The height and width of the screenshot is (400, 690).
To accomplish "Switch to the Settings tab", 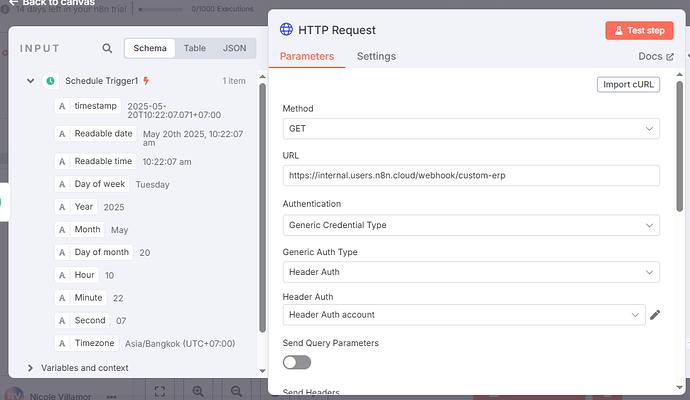I will tap(376, 57).
